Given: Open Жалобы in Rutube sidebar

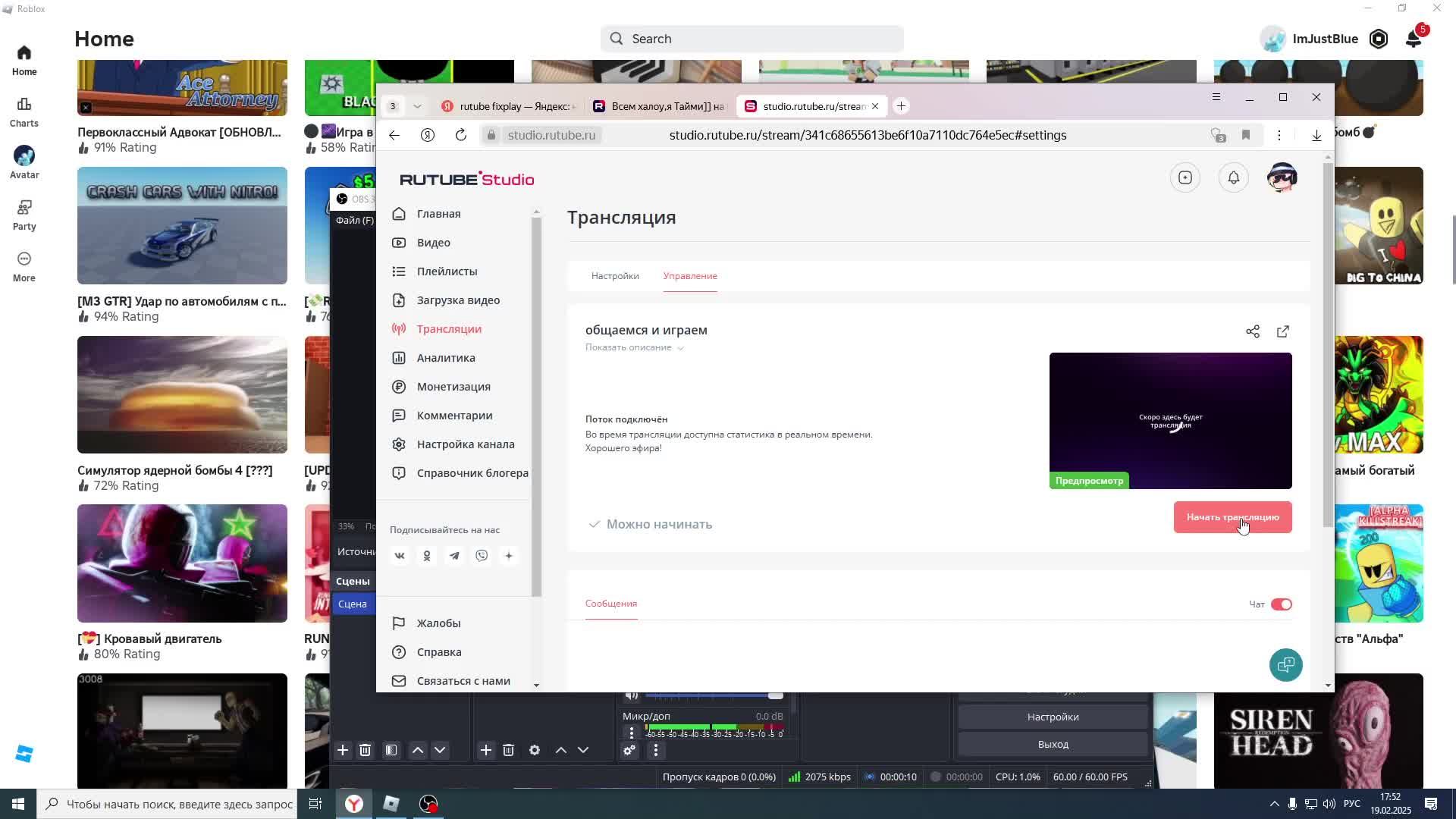Looking at the screenshot, I should point(438,623).
